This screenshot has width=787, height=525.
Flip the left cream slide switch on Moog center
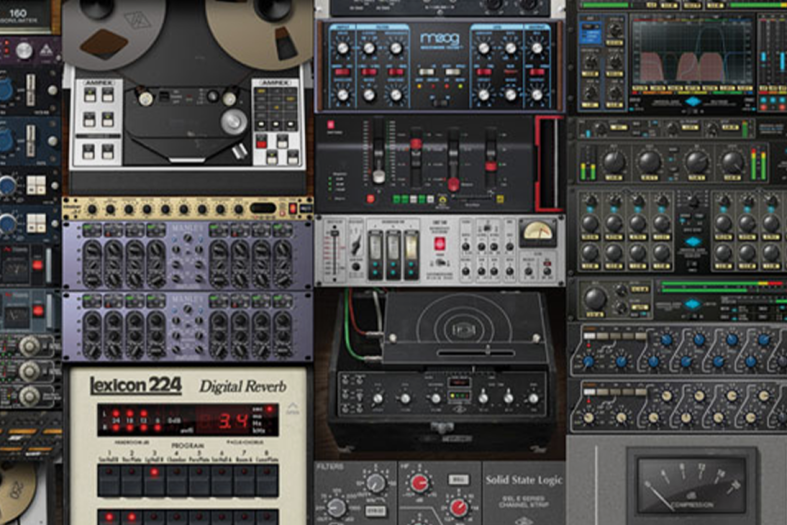pyautogui.click(x=426, y=72)
